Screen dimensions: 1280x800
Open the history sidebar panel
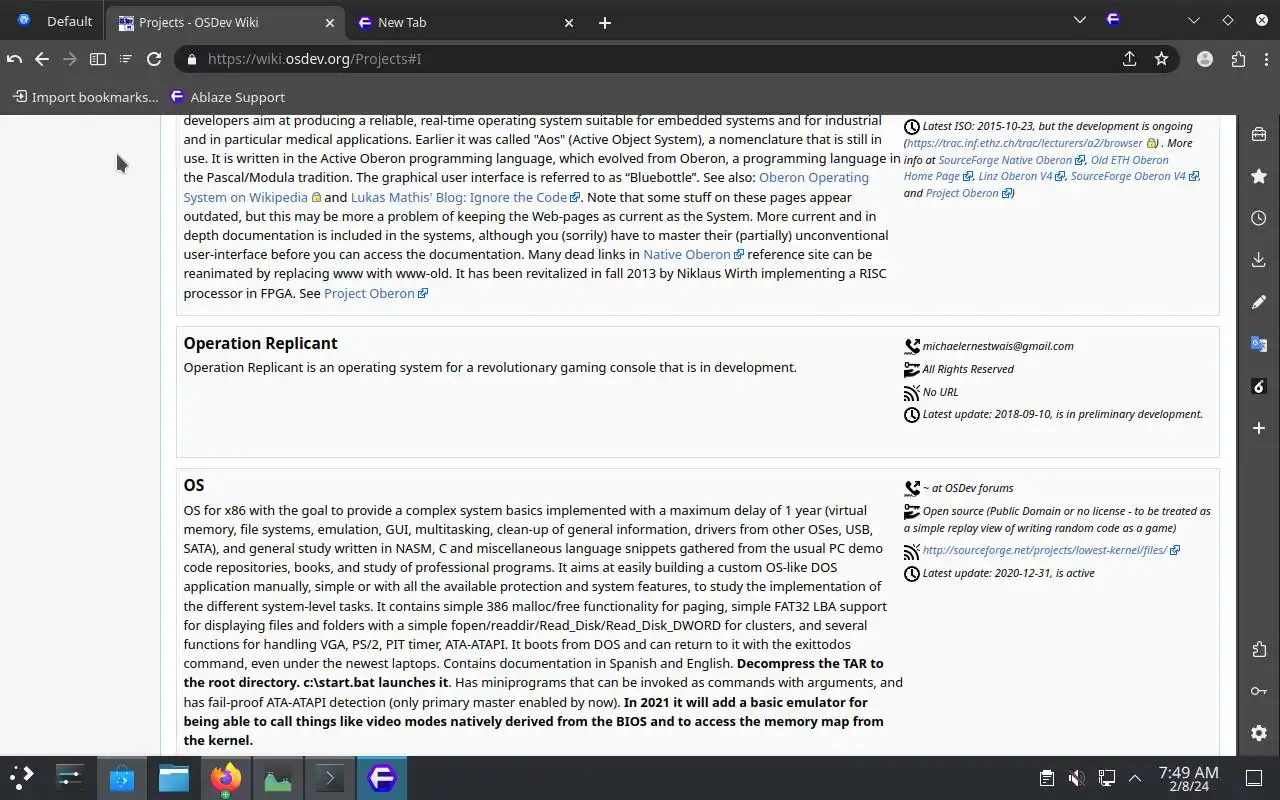click(1259, 218)
